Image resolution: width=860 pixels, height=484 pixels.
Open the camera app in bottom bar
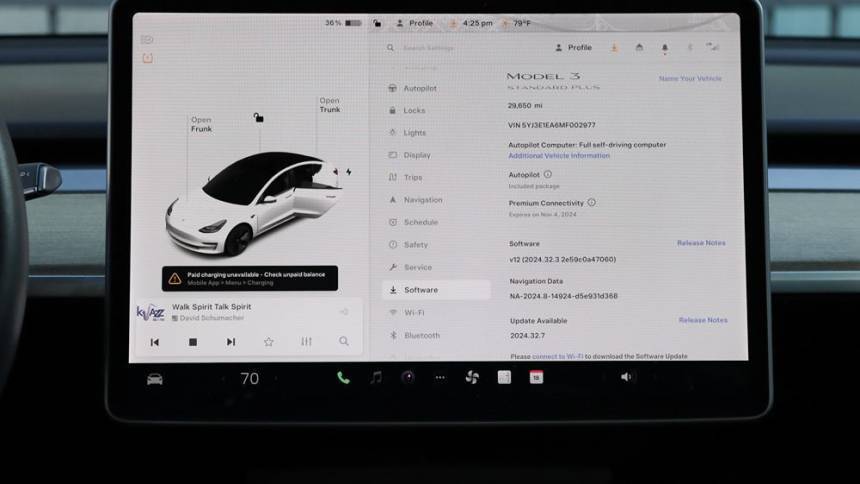408,377
